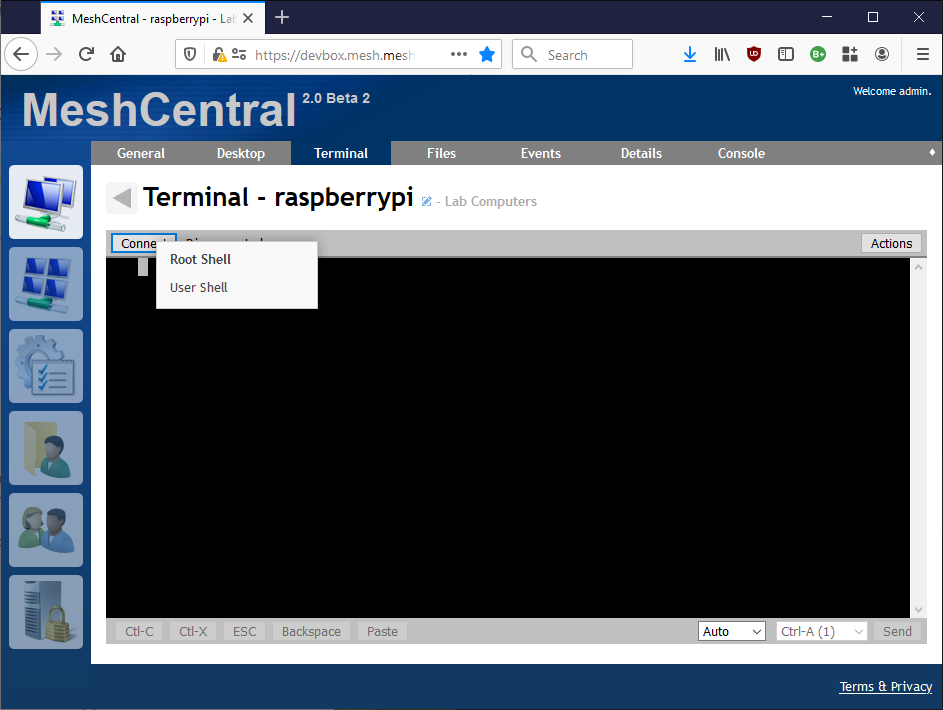Open the Events tab
The image size is (943, 710).
(x=541, y=153)
